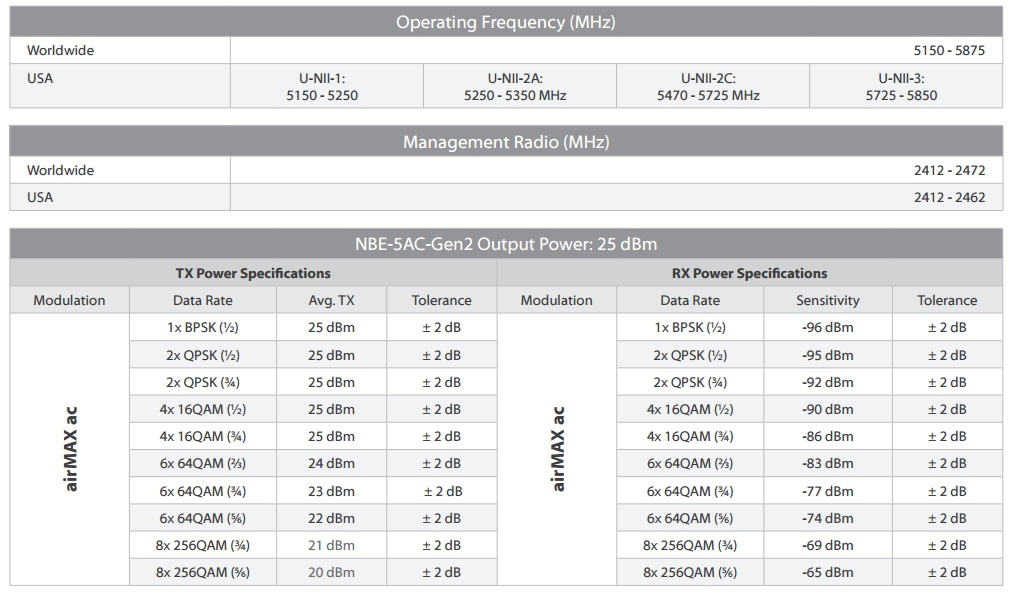Click '1x BPSK (½)' in the TX Data Rate column
Viewport: 1015px width, 600px height.
[x=203, y=328]
